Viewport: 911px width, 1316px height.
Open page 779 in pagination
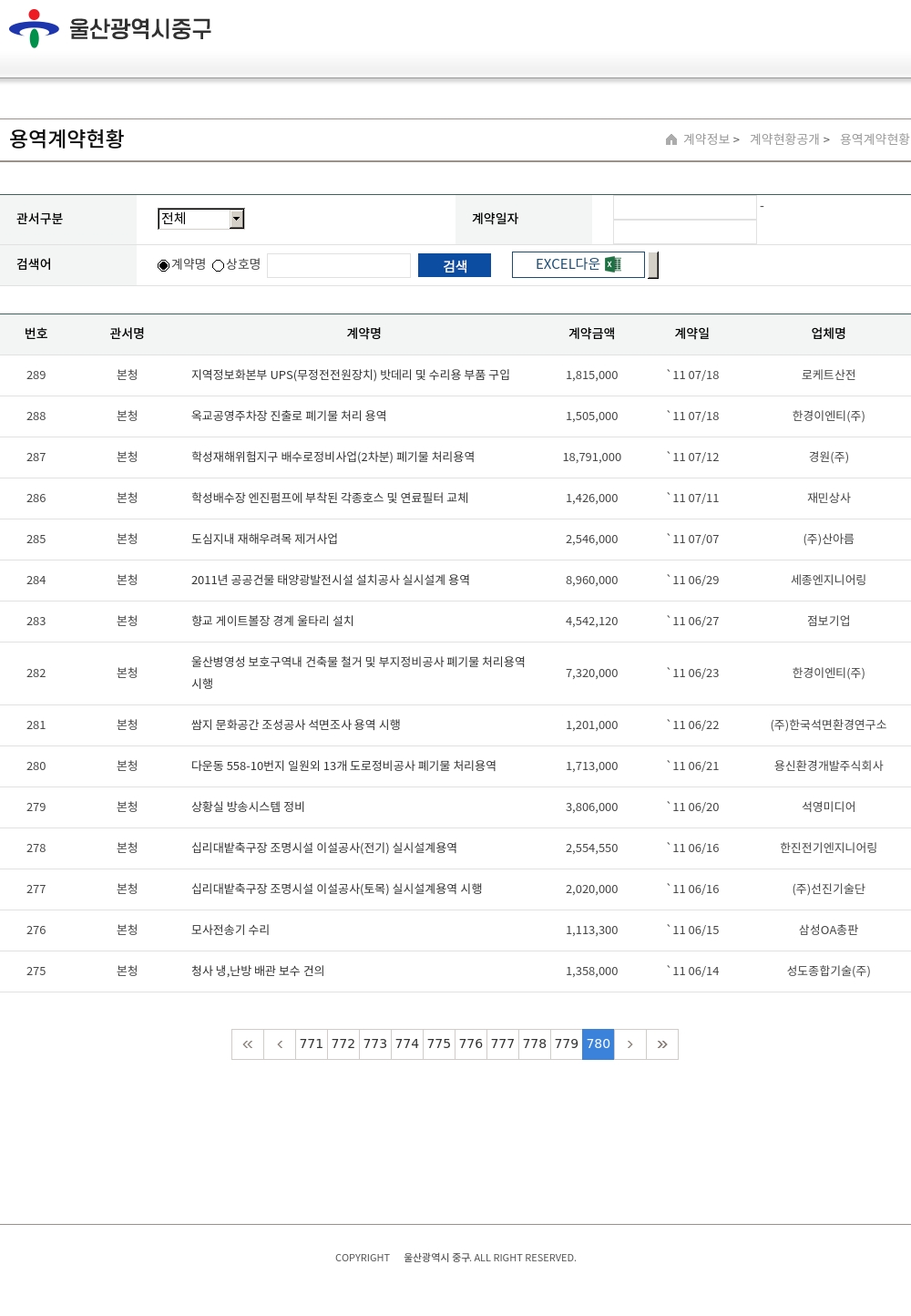[567, 1044]
